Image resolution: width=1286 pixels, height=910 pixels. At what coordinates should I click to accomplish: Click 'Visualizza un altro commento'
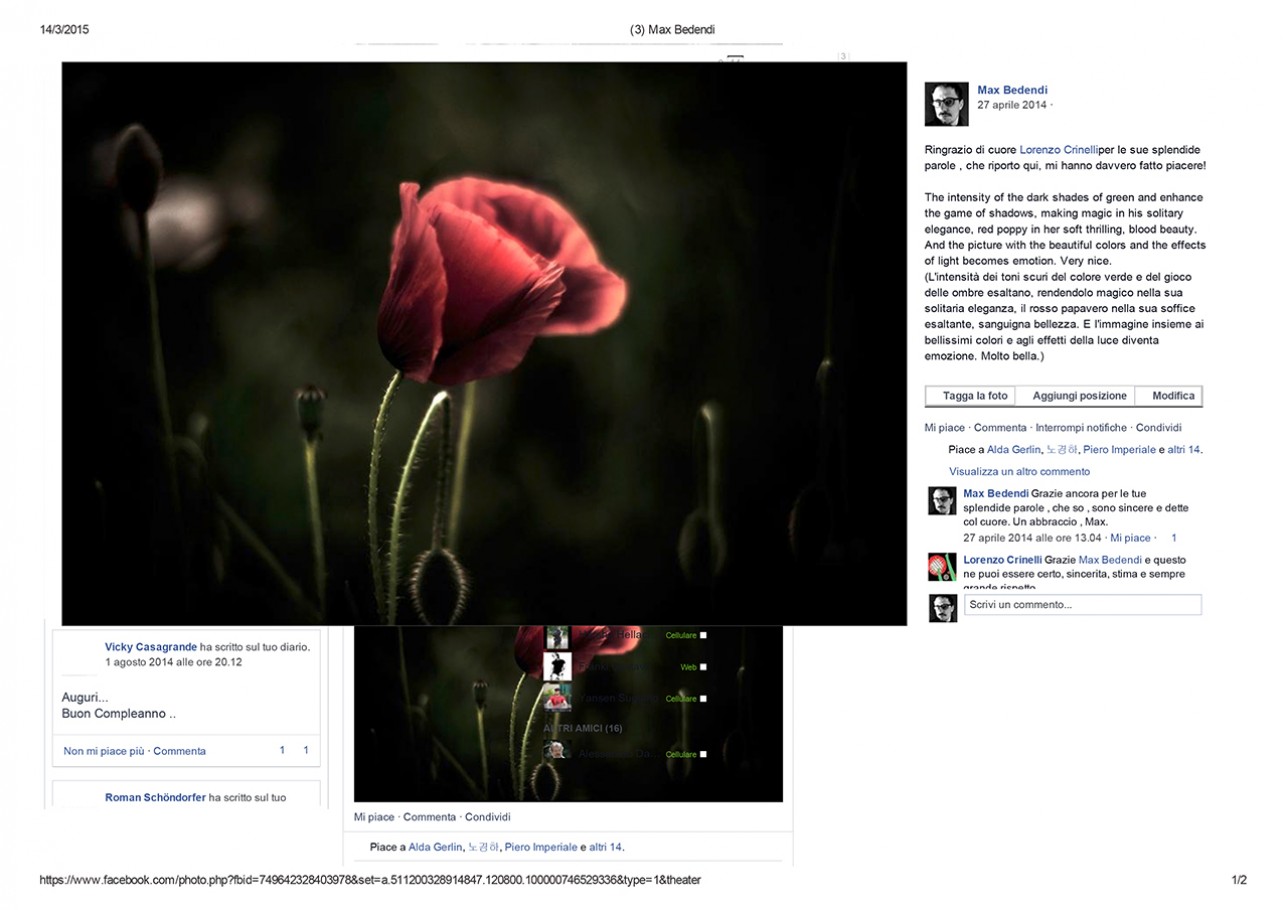click(x=1019, y=471)
